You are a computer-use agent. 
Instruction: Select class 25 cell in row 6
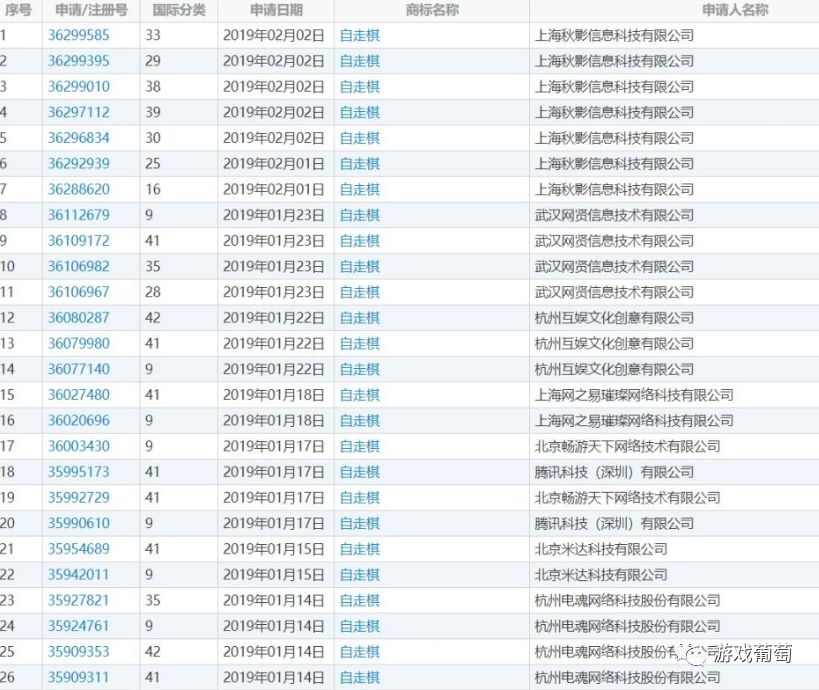click(153, 163)
